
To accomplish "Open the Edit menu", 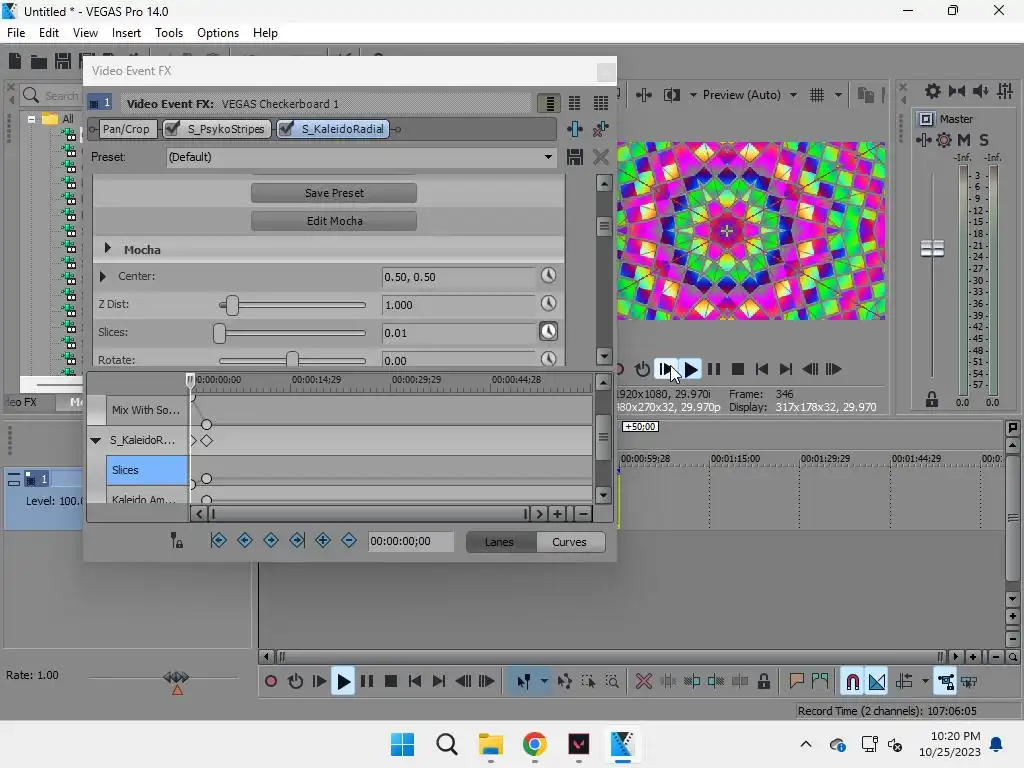I will tap(49, 33).
